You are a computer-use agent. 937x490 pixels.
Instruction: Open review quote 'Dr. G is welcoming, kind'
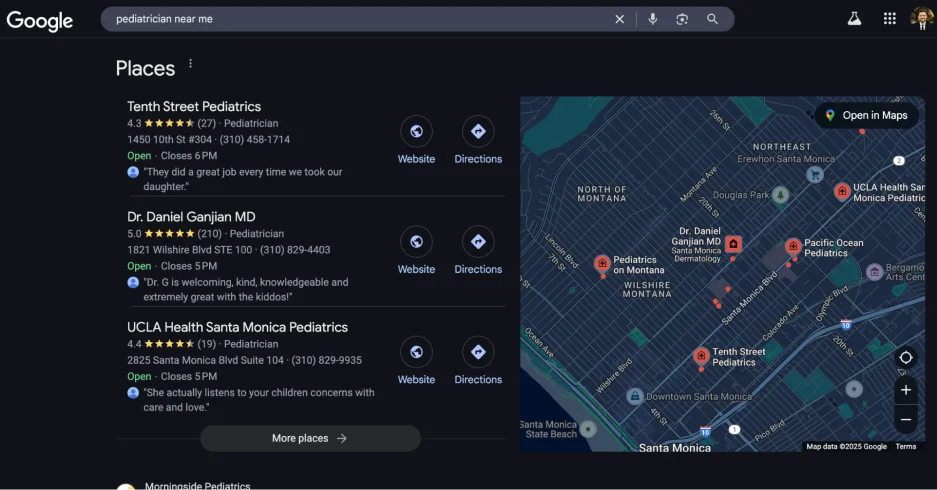point(246,289)
